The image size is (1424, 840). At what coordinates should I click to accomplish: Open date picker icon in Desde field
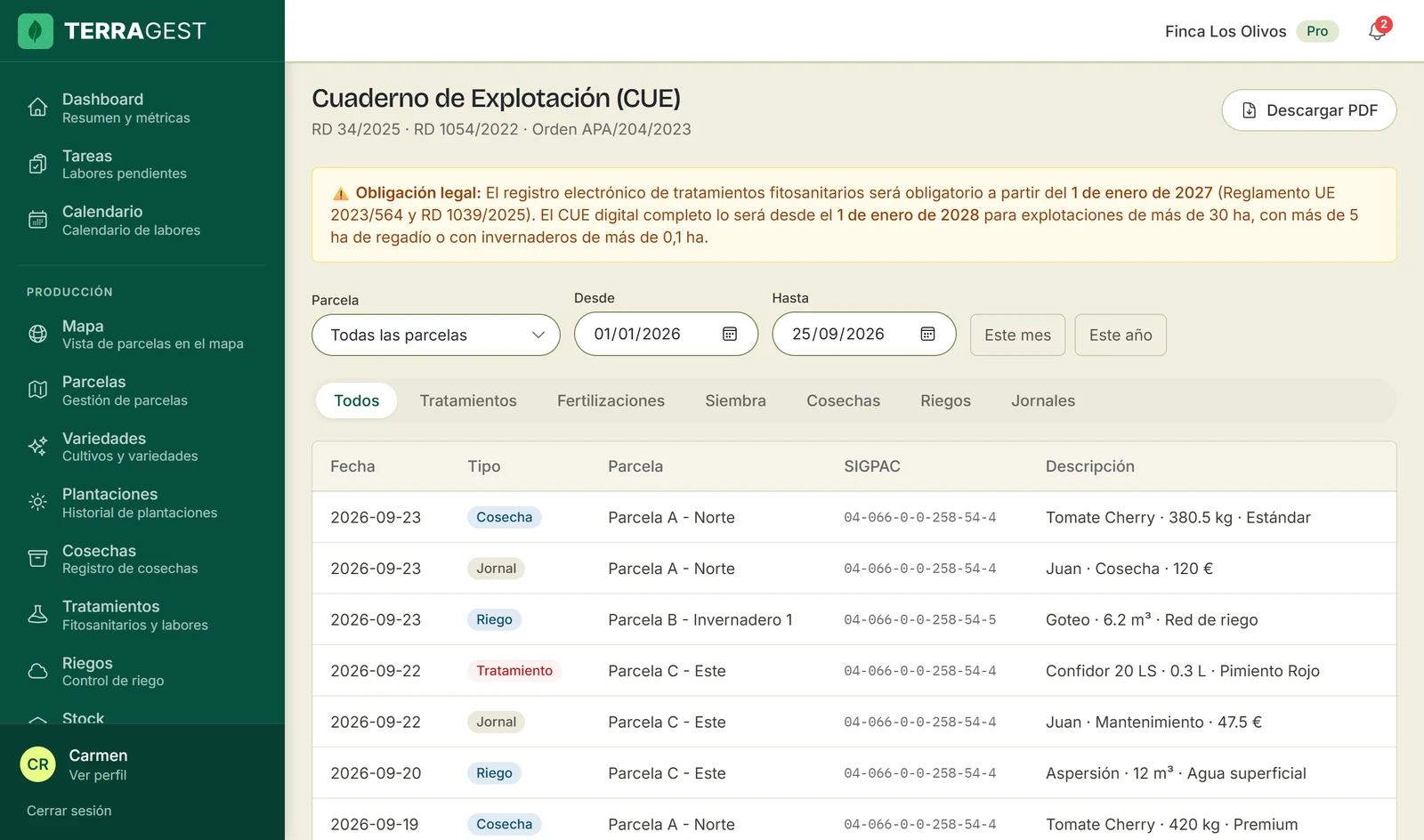point(730,334)
